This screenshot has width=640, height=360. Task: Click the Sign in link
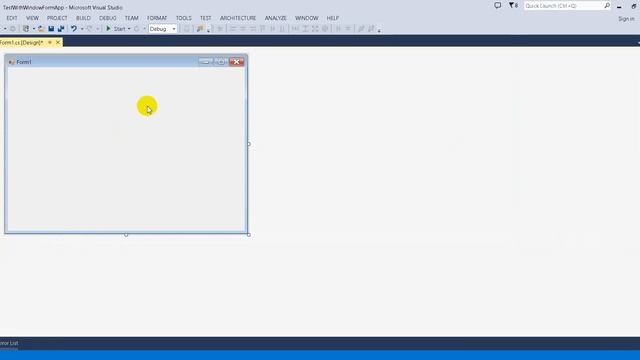[626, 19]
